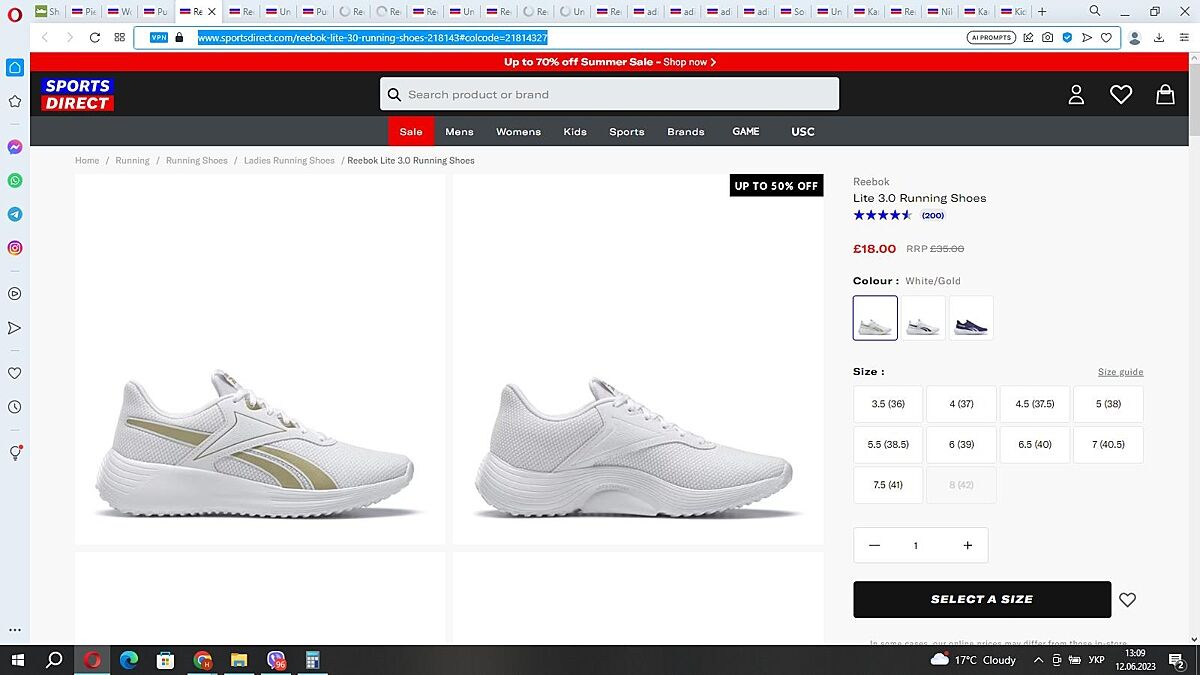This screenshot has width=1200, height=675.
Task: Select the navy blue colour swatch
Action: tap(971, 318)
